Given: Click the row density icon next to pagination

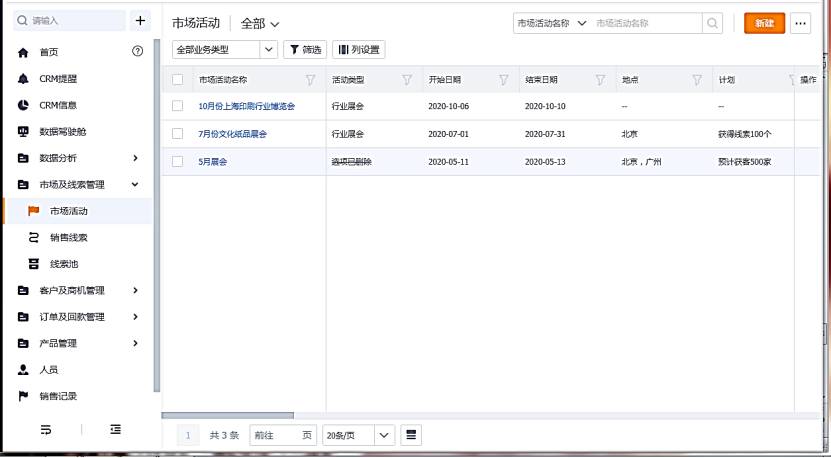Looking at the screenshot, I should coord(411,435).
